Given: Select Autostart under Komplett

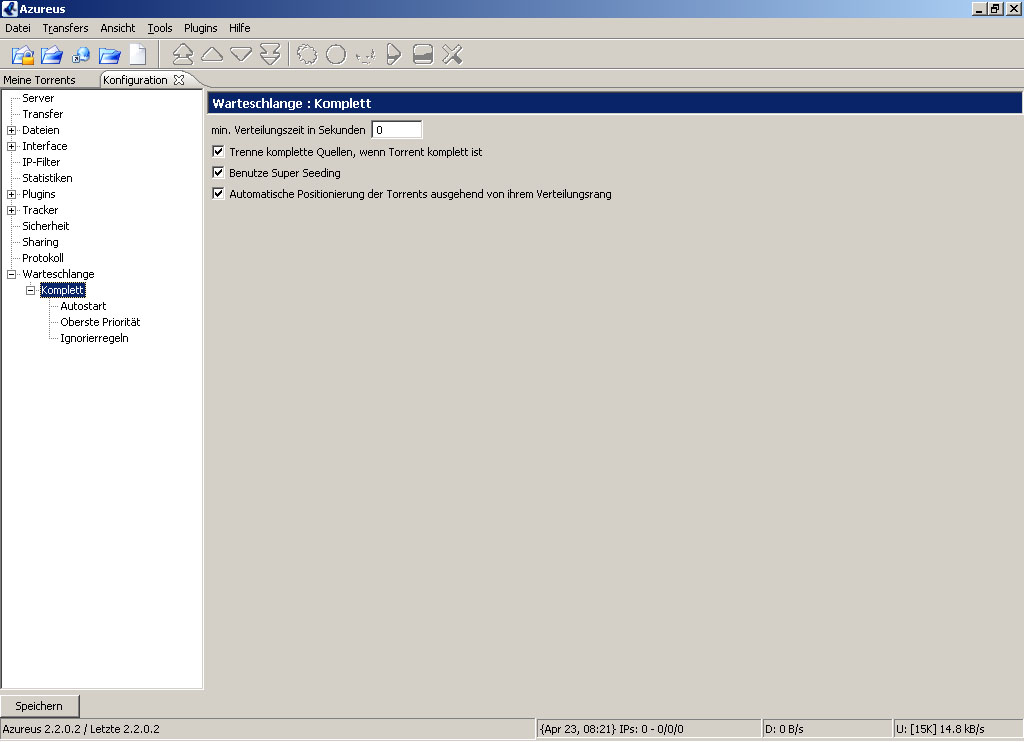Looking at the screenshot, I should click(83, 306).
